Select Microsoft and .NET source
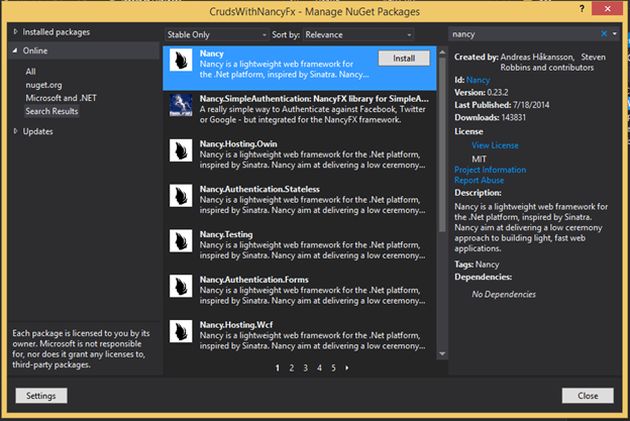This screenshot has width=630, height=421. (61, 98)
